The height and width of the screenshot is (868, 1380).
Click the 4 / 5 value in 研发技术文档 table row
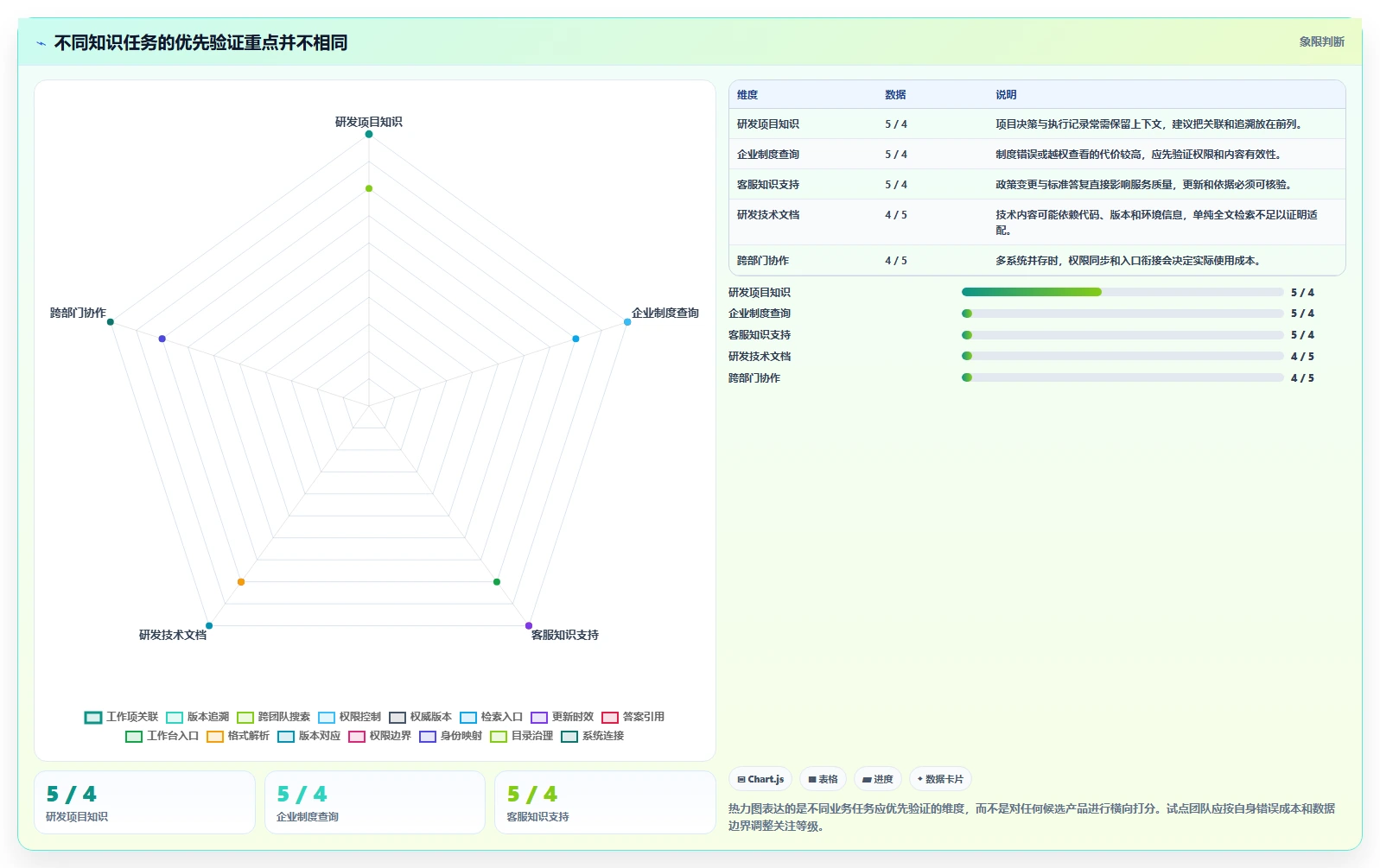(896, 215)
